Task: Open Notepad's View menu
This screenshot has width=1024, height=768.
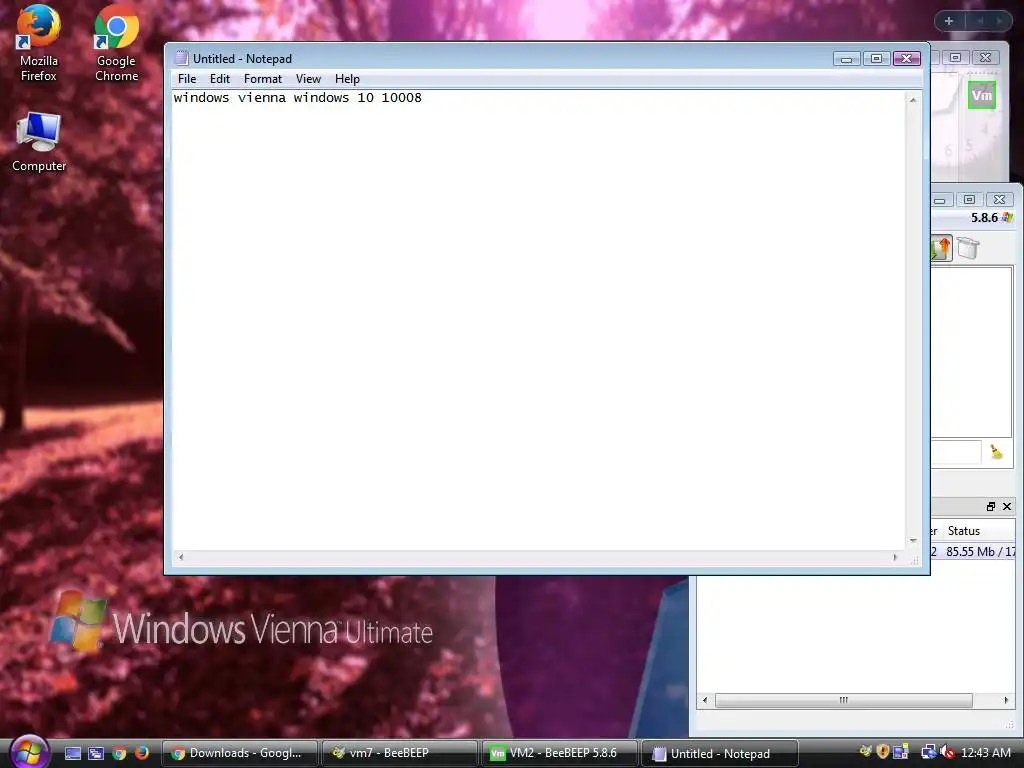Action: (x=308, y=79)
